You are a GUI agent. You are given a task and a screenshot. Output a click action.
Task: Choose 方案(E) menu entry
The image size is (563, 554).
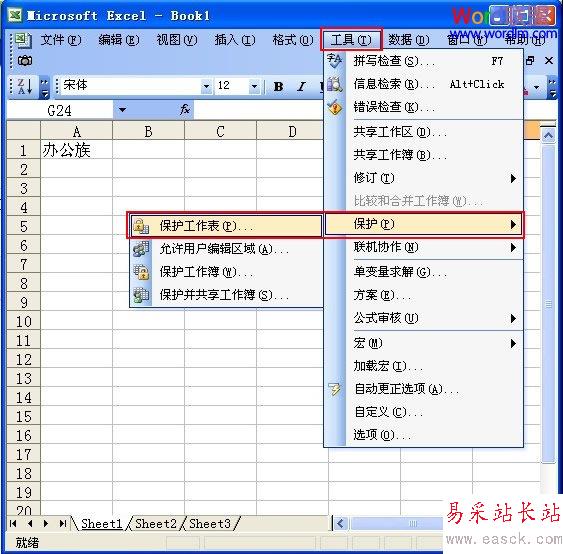[423, 295]
